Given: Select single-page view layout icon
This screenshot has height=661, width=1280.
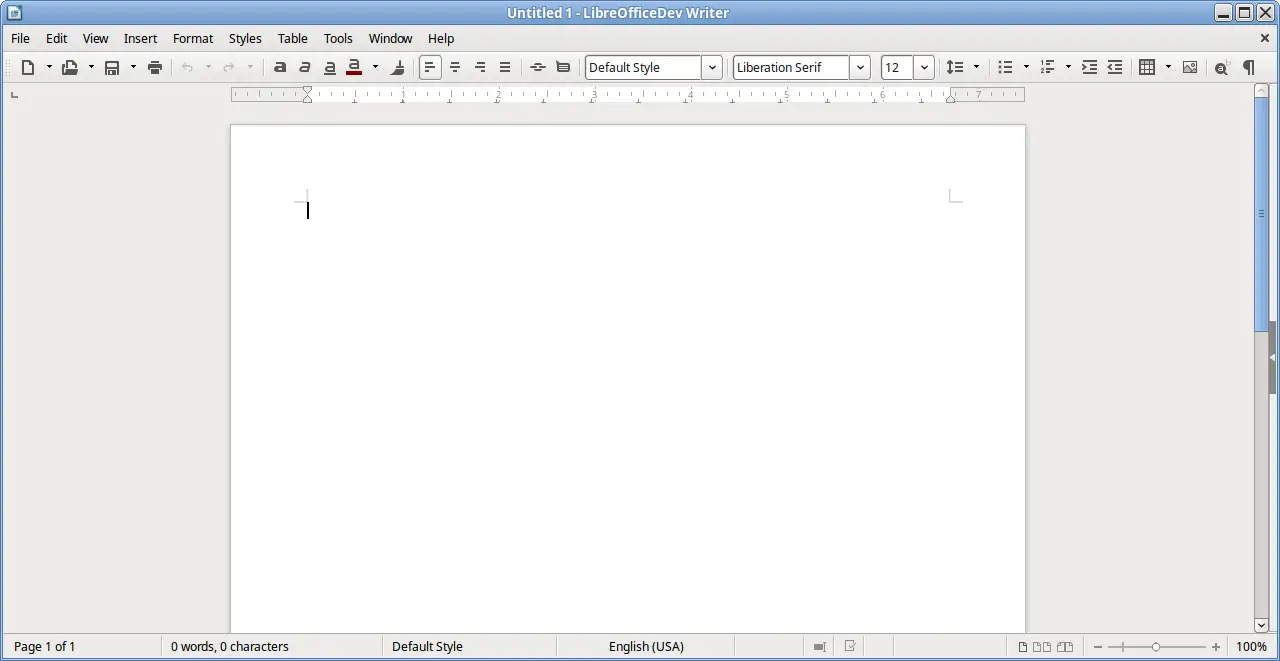Looking at the screenshot, I should 1023,646.
